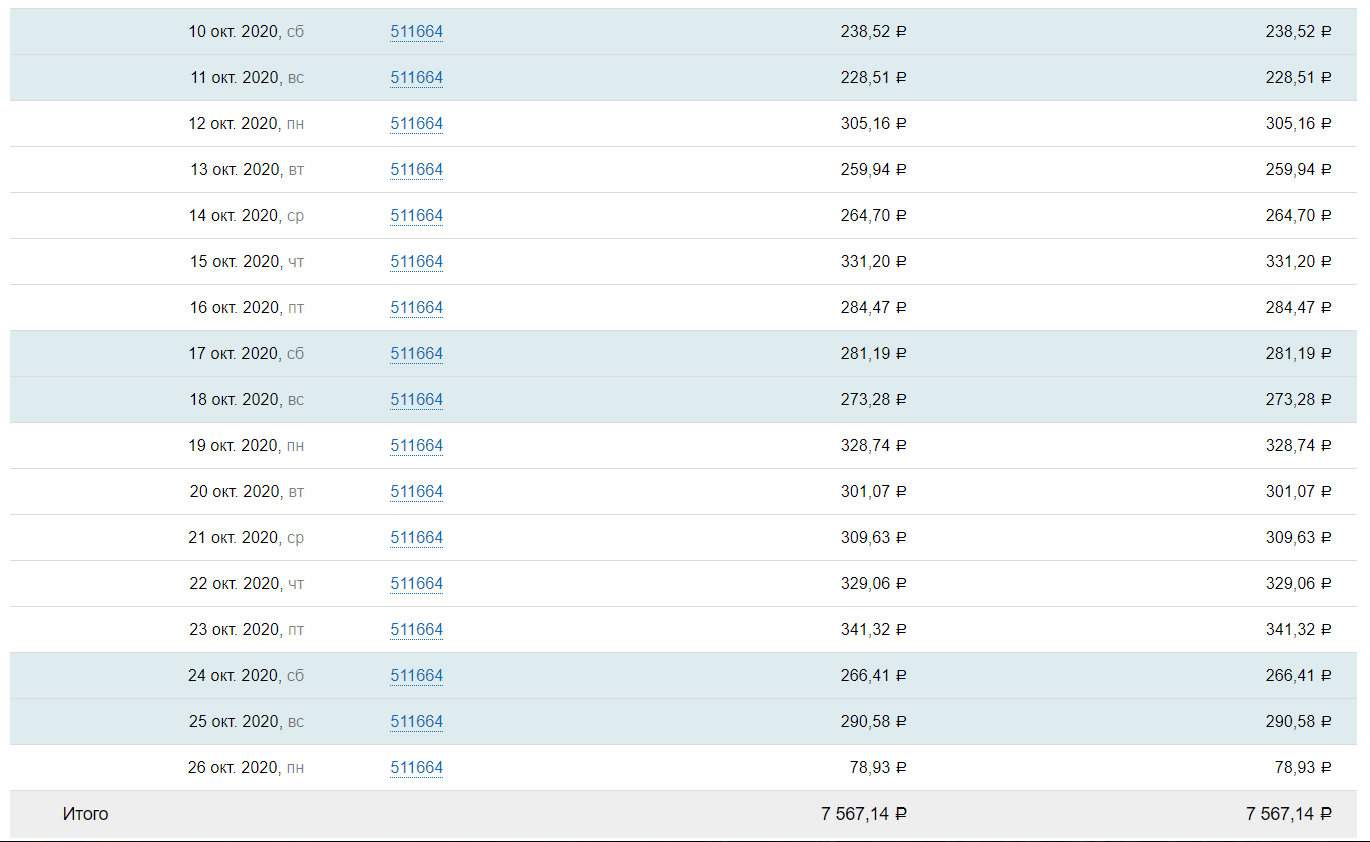This screenshot has height=842, width=1370.
Task: Open link 511664 for 10 окт. 2020
Action: pyautogui.click(x=416, y=32)
